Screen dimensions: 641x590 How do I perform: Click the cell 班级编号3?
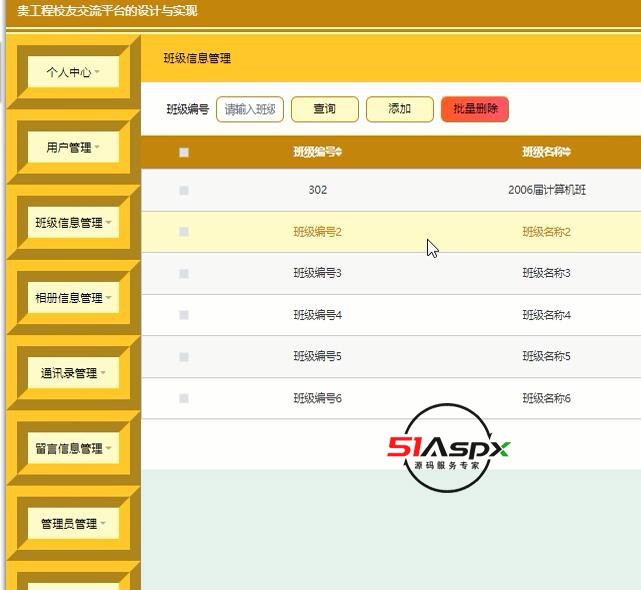pyautogui.click(x=318, y=273)
